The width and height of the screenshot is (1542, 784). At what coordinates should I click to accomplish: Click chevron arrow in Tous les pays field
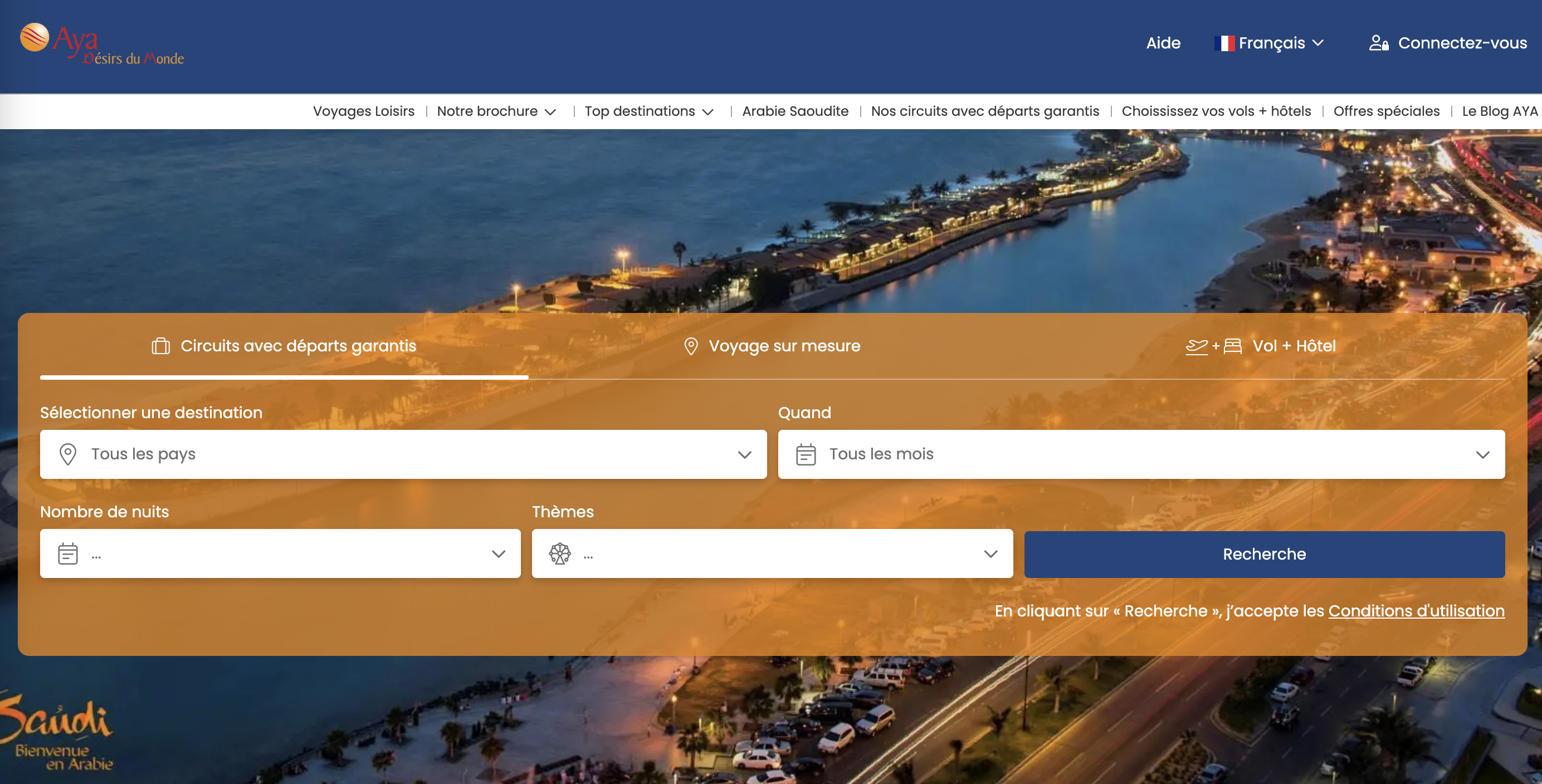tap(745, 455)
